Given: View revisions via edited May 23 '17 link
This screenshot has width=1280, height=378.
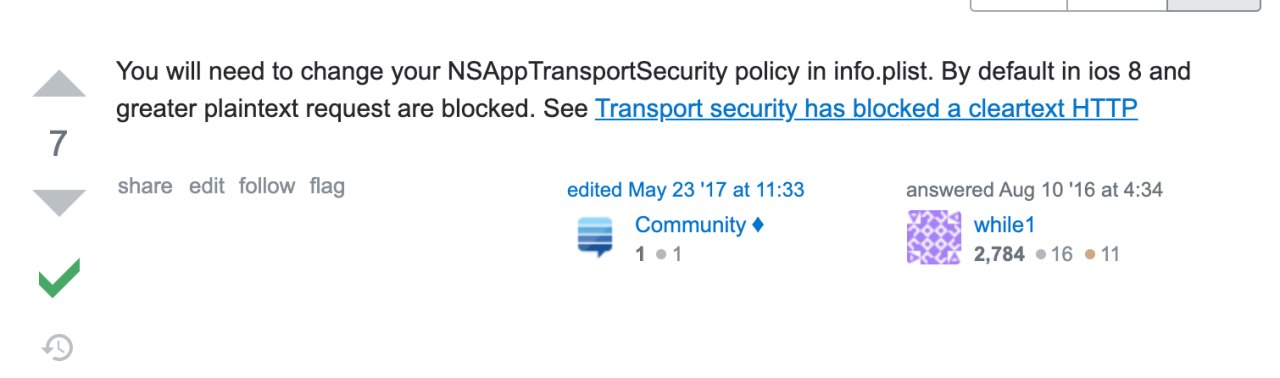Looking at the screenshot, I should [685, 189].
